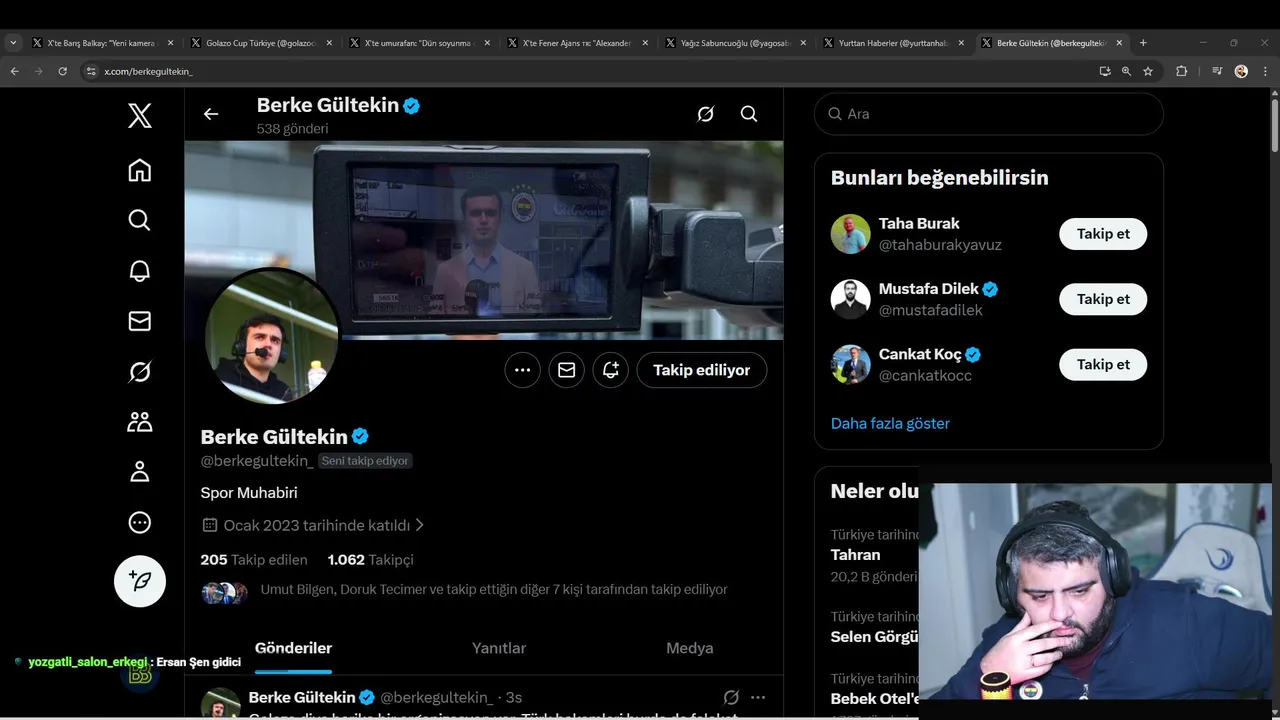
Task: Reload the page with browser refresh button
Action: (x=62, y=71)
